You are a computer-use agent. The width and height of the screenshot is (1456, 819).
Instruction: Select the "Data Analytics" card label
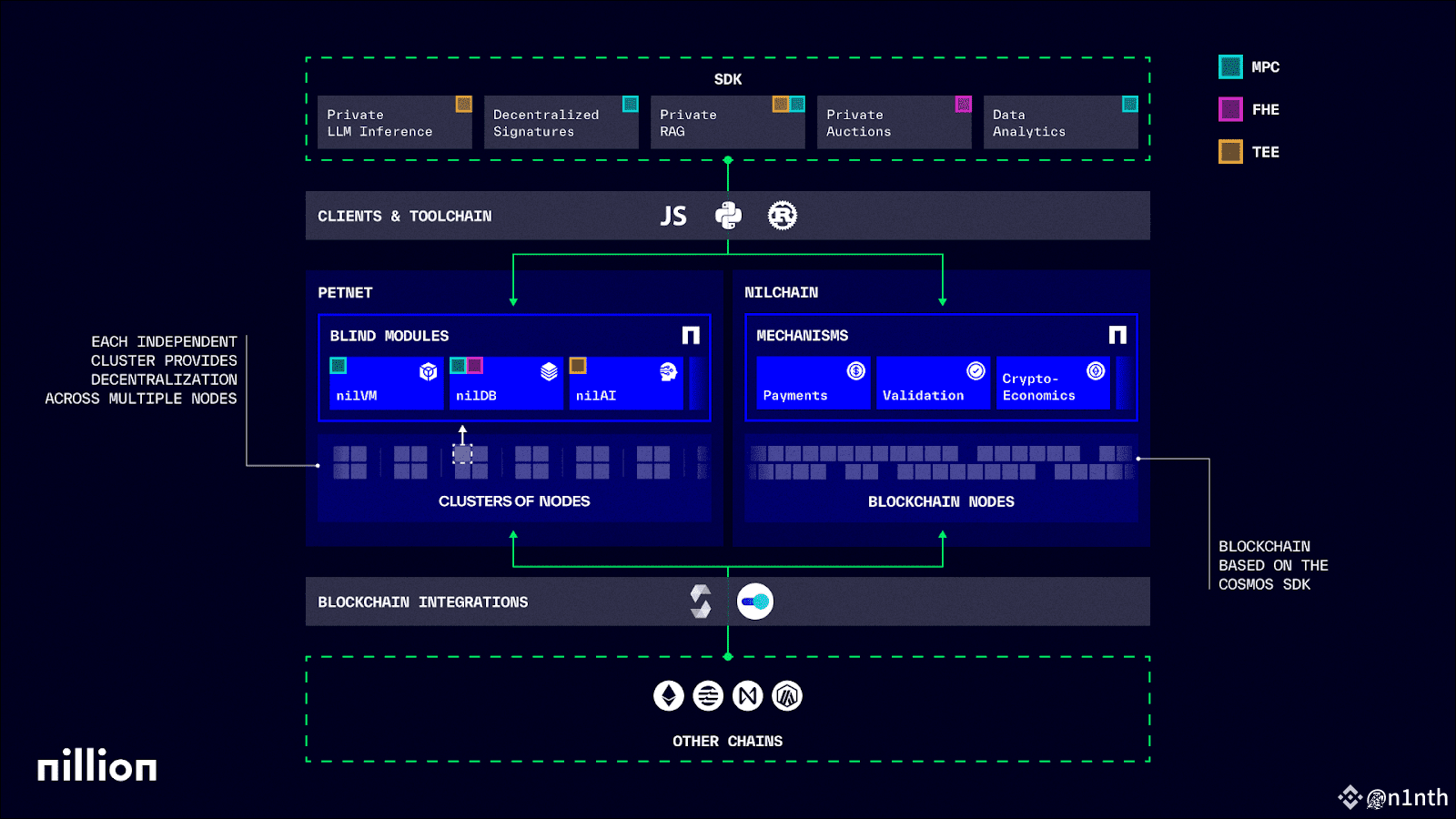(1029, 123)
